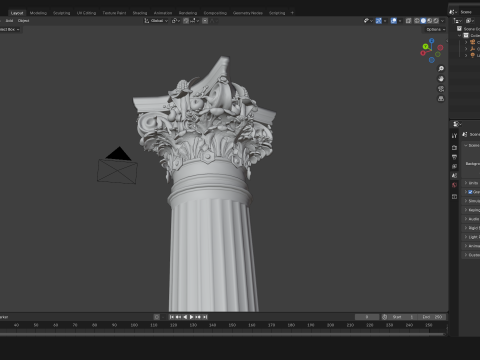
Task: Open the Layout workspace tab
Action: tap(17, 13)
